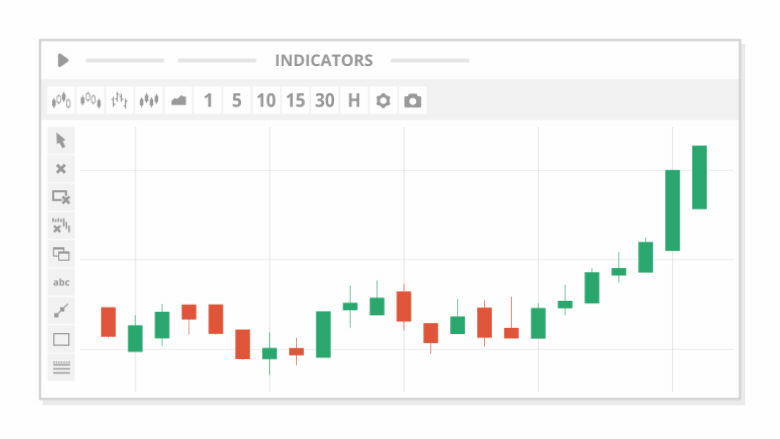
Task: Open the INDICATORS panel
Action: 323,60
